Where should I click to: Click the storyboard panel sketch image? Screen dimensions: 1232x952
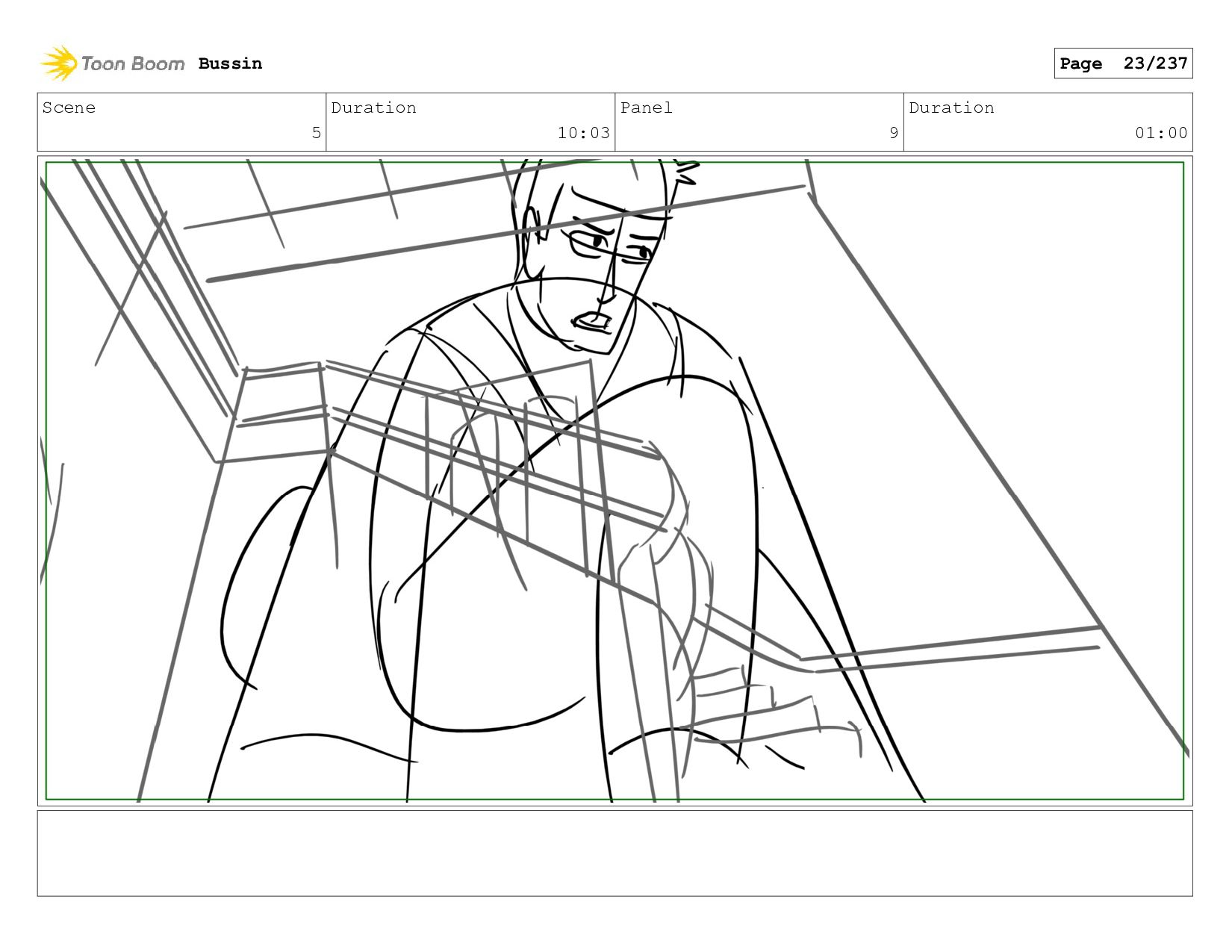[615, 481]
